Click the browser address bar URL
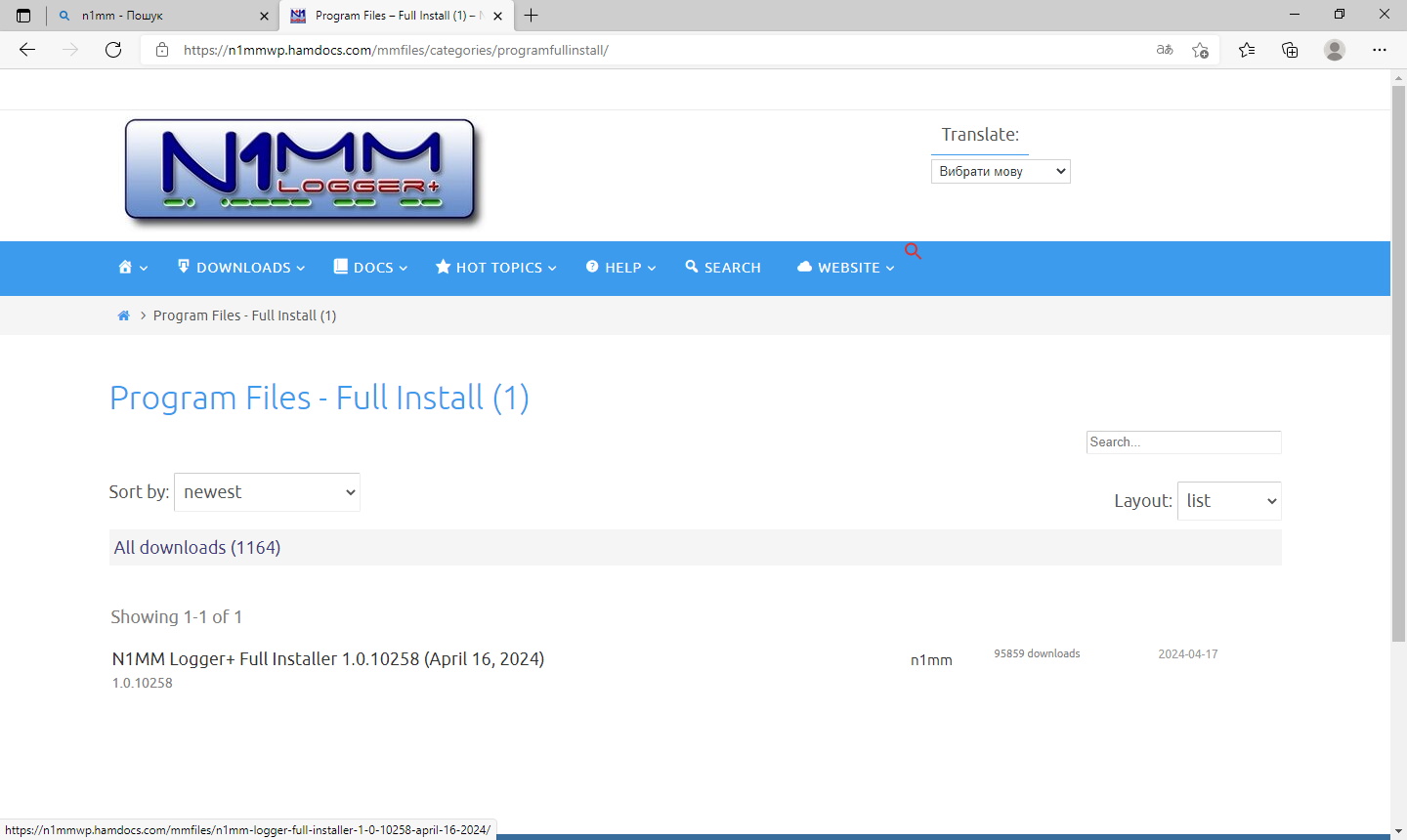This screenshot has width=1407, height=840. [396, 50]
